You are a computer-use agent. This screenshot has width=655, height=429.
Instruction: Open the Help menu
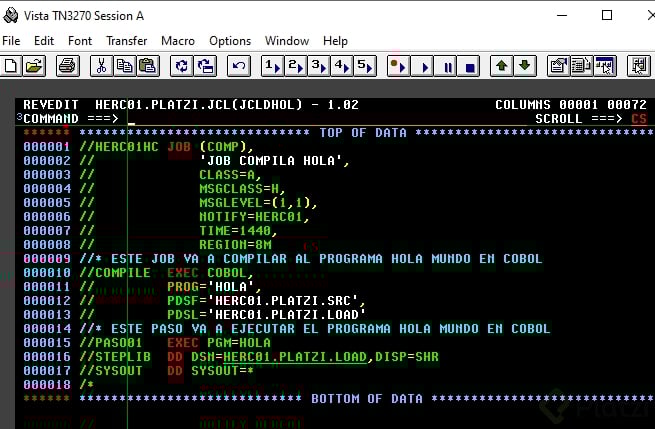click(x=335, y=41)
